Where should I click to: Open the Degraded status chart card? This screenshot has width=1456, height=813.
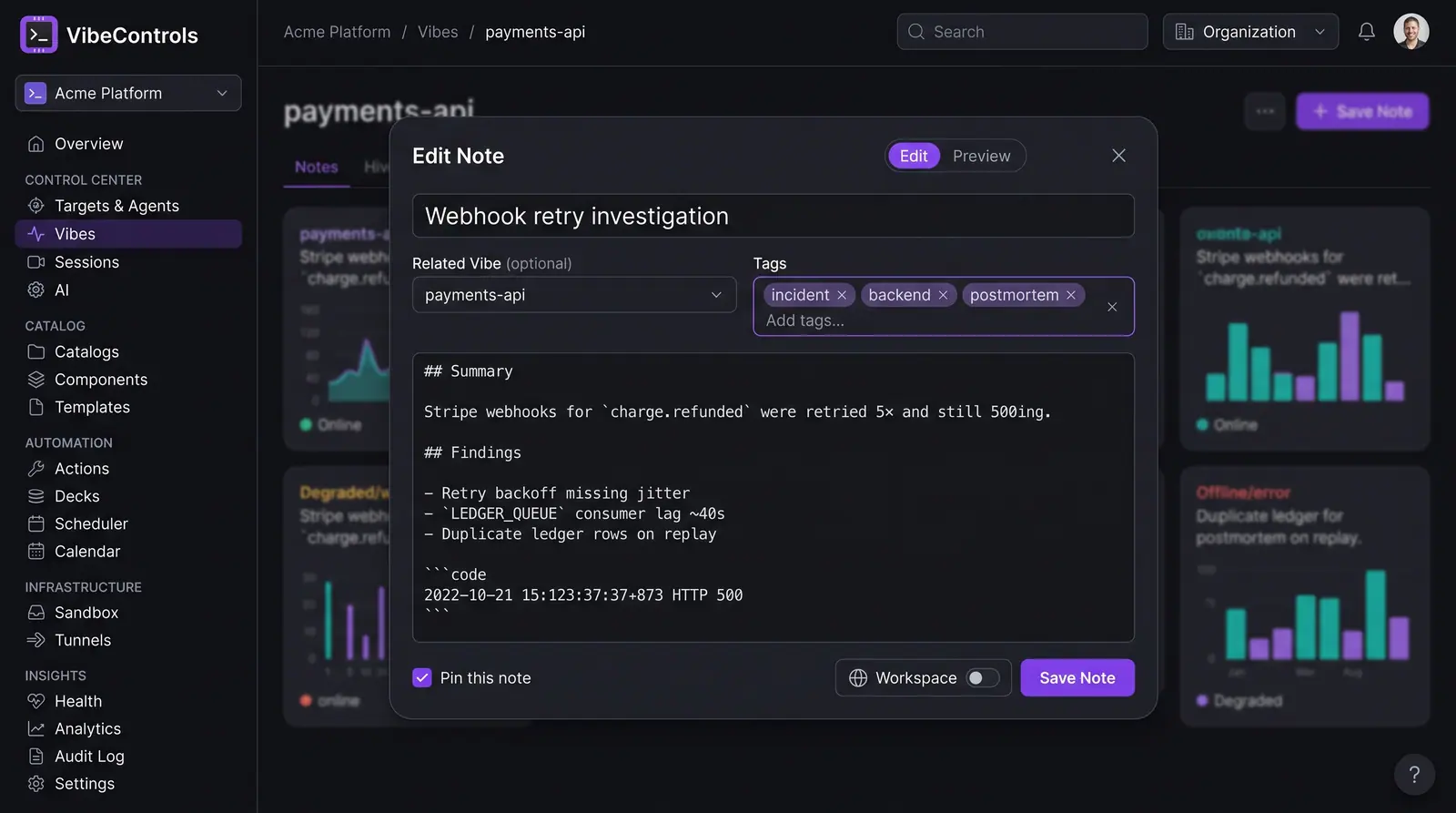(1305, 596)
